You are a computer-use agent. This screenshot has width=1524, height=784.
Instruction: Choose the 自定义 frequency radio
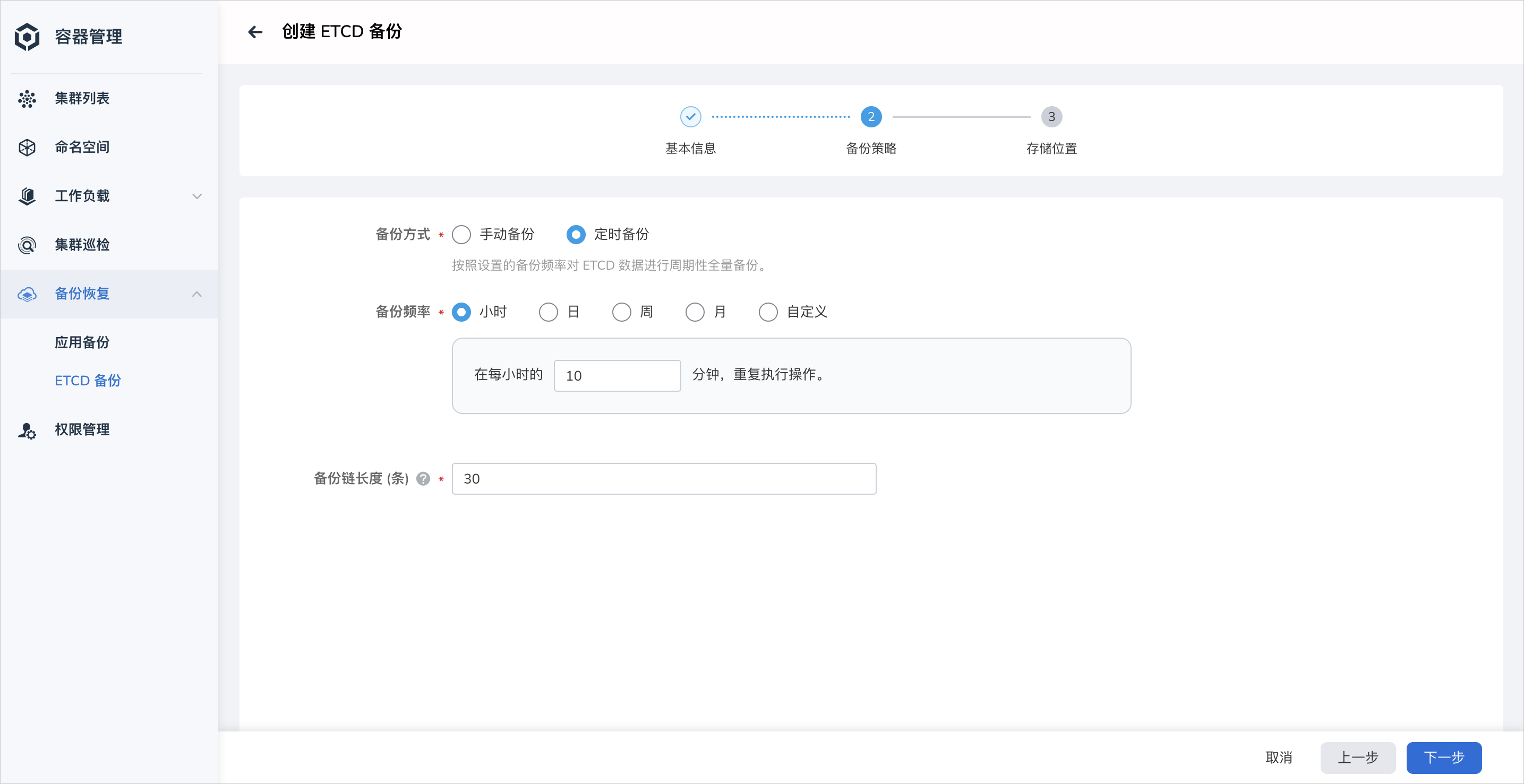768,312
